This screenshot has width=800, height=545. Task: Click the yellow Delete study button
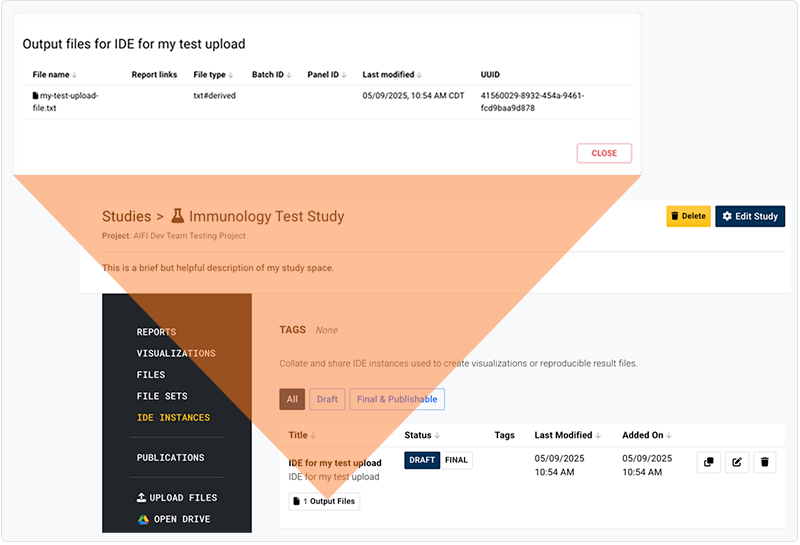[688, 216]
